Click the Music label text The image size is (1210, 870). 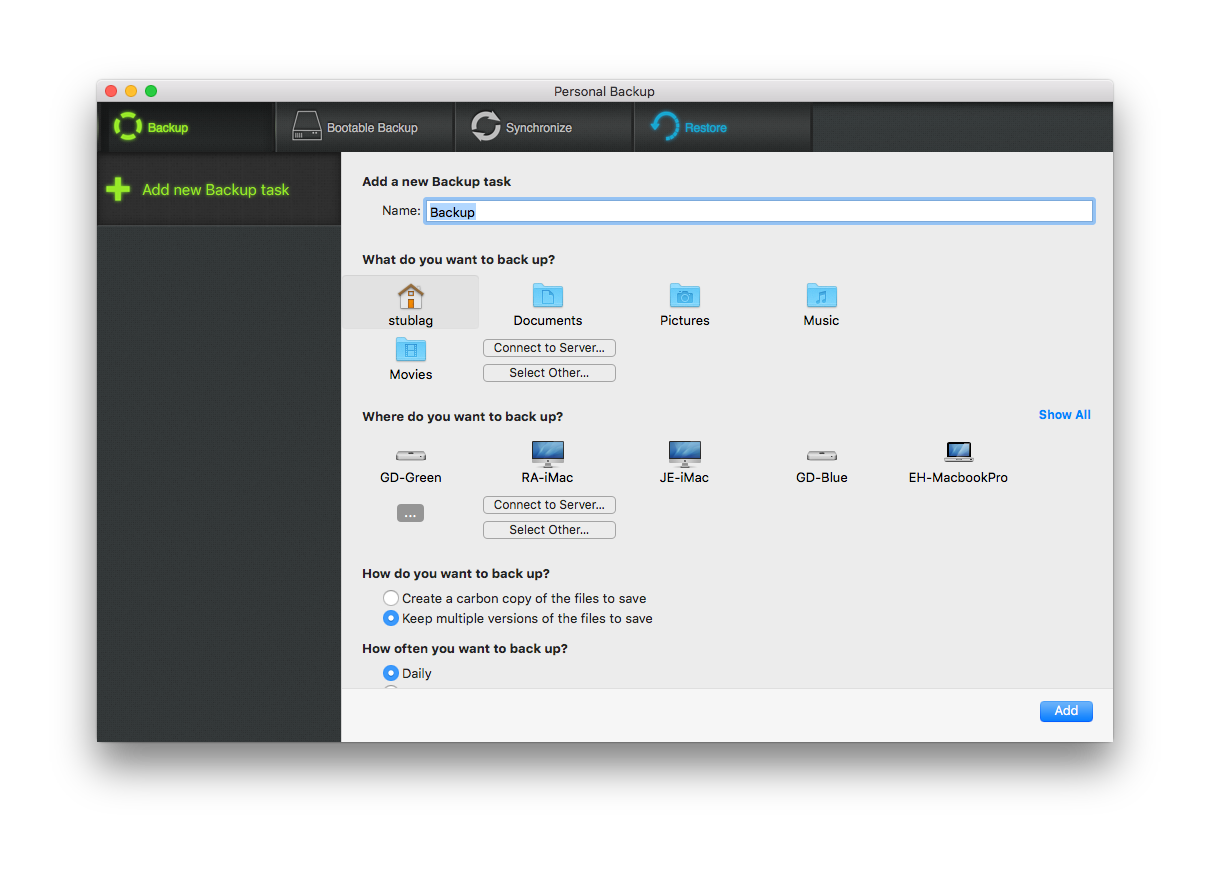tap(822, 321)
